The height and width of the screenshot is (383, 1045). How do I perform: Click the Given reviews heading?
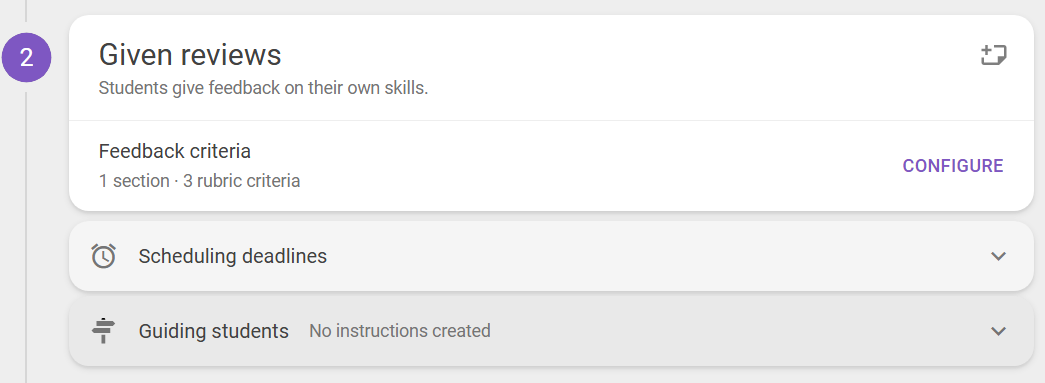point(190,55)
